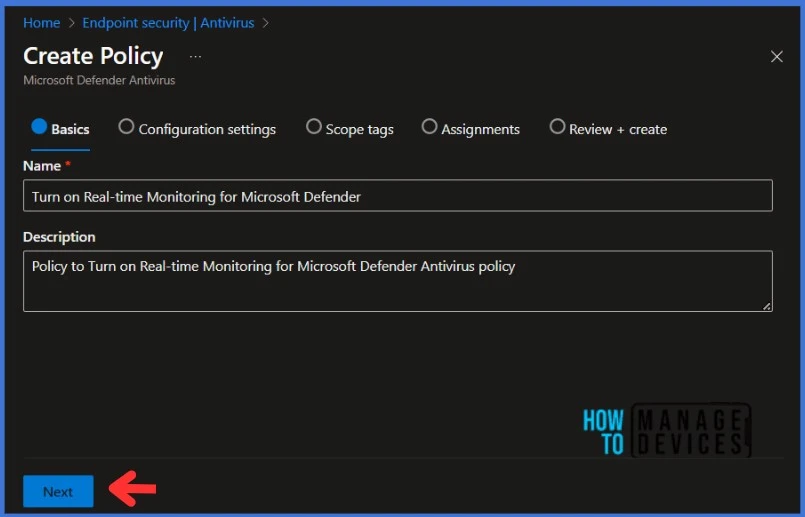The width and height of the screenshot is (805, 517).
Task: Open the ellipsis more options menu
Action: coord(195,56)
